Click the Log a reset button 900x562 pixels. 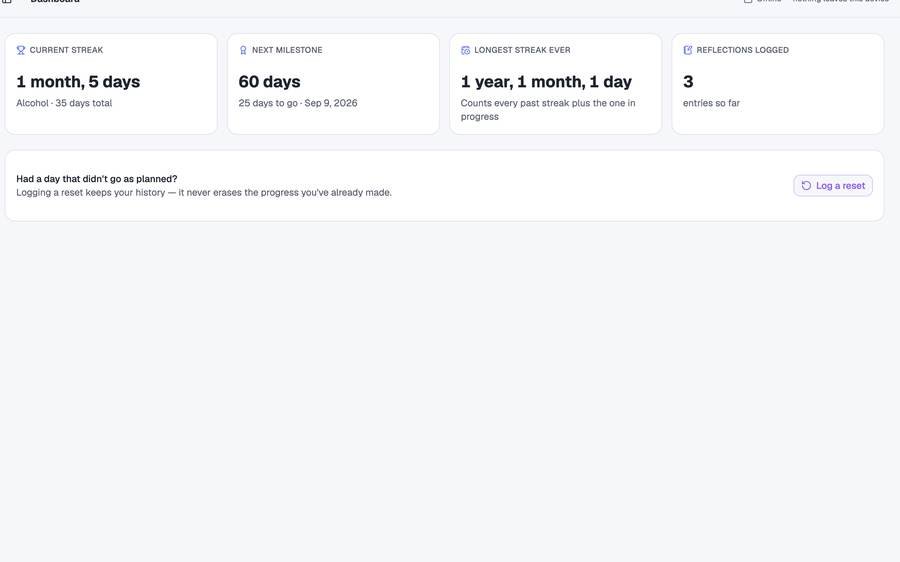pos(833,185)
